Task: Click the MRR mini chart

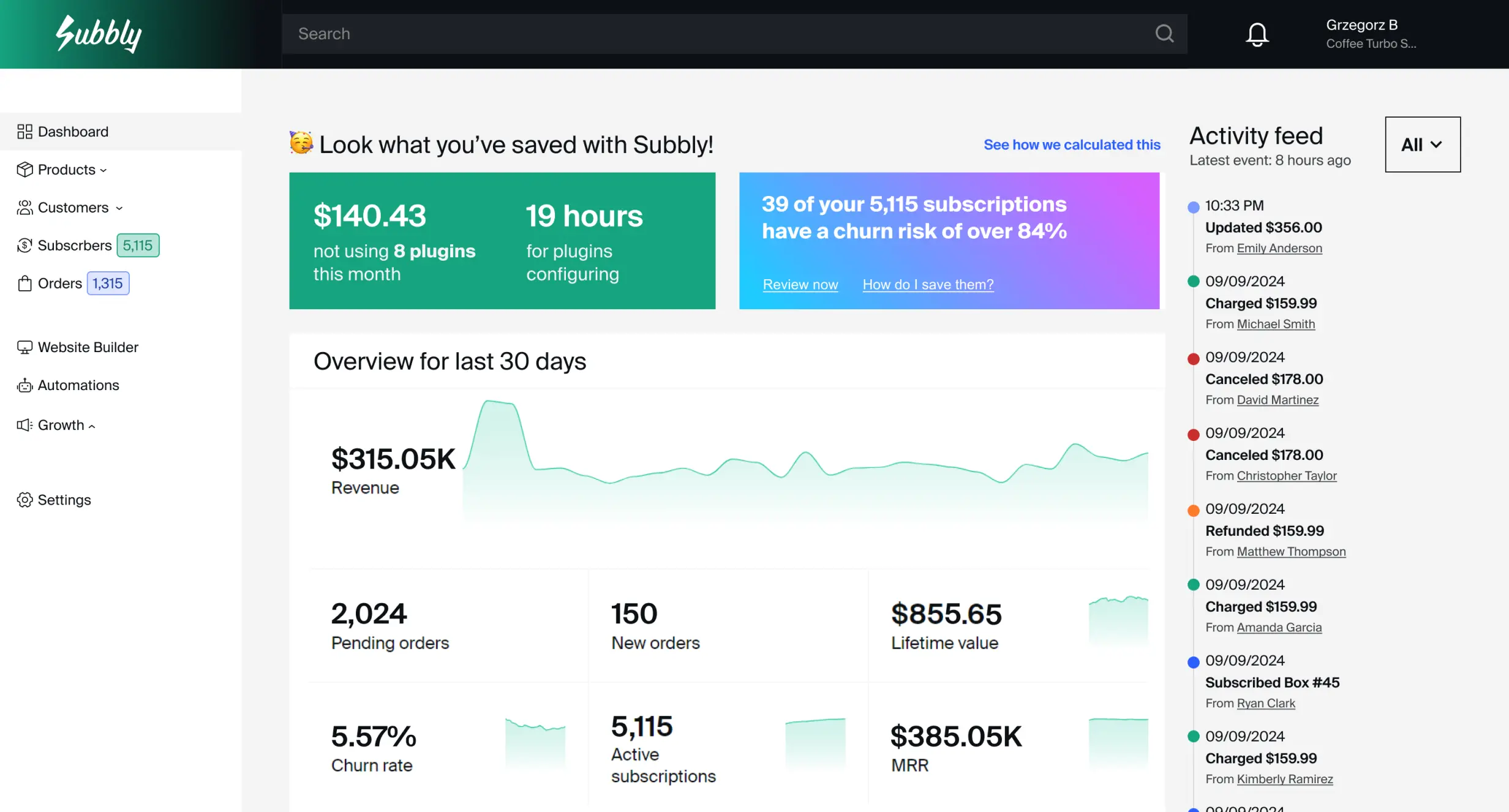Action: (x=1118, y=743)
